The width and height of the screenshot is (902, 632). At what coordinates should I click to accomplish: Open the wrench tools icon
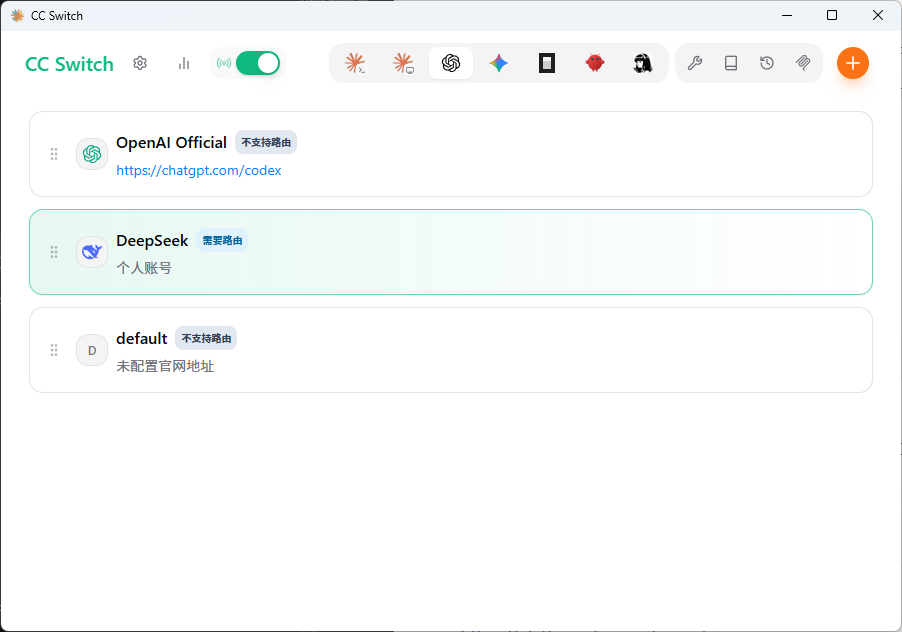(x=695, y=63)
